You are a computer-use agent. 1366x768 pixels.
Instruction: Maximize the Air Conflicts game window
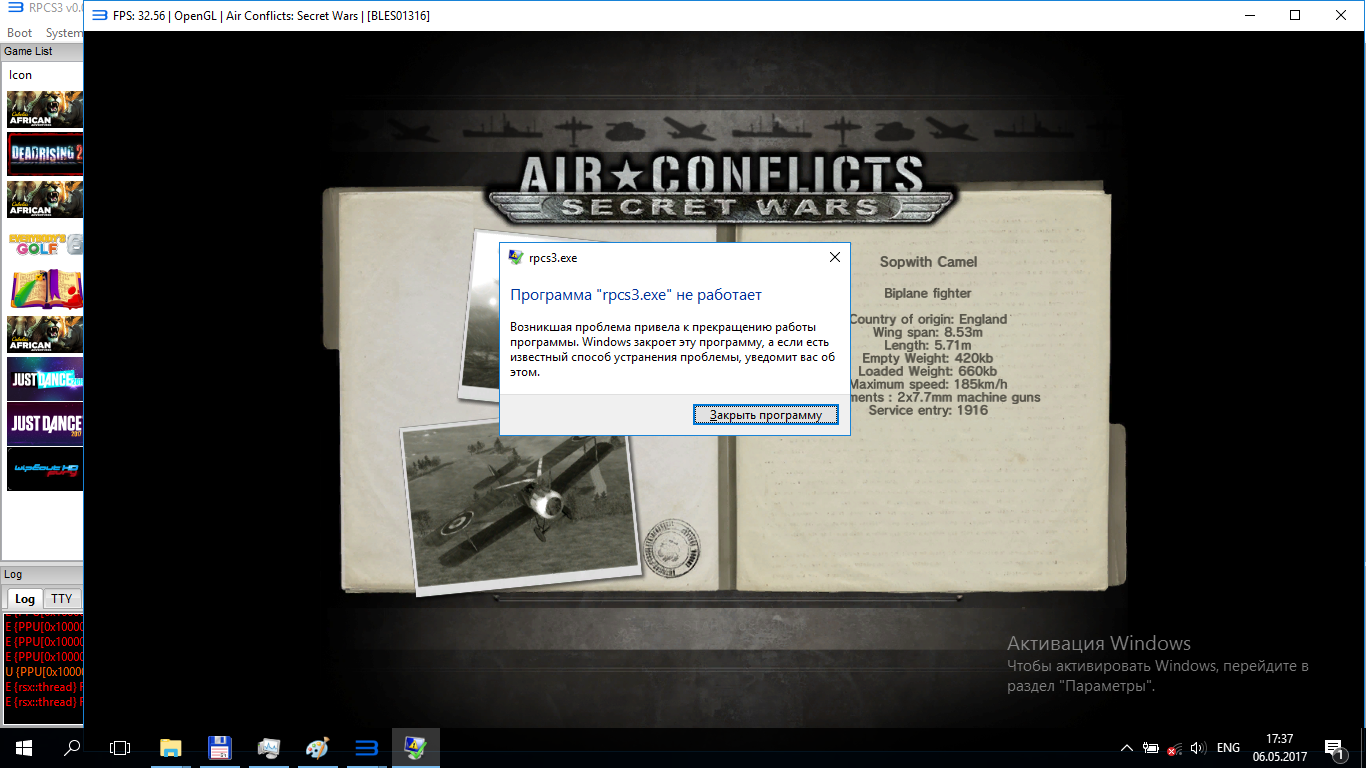(x=1295, y=15)
